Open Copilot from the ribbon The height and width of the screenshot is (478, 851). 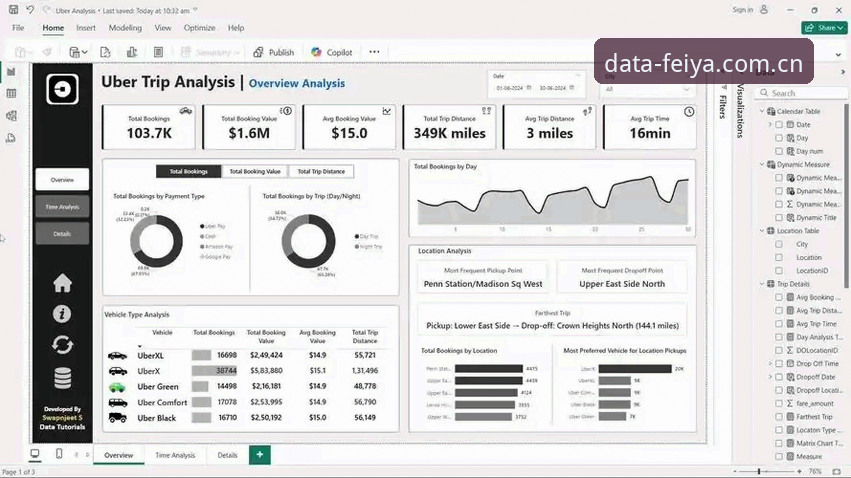(332, 52)
